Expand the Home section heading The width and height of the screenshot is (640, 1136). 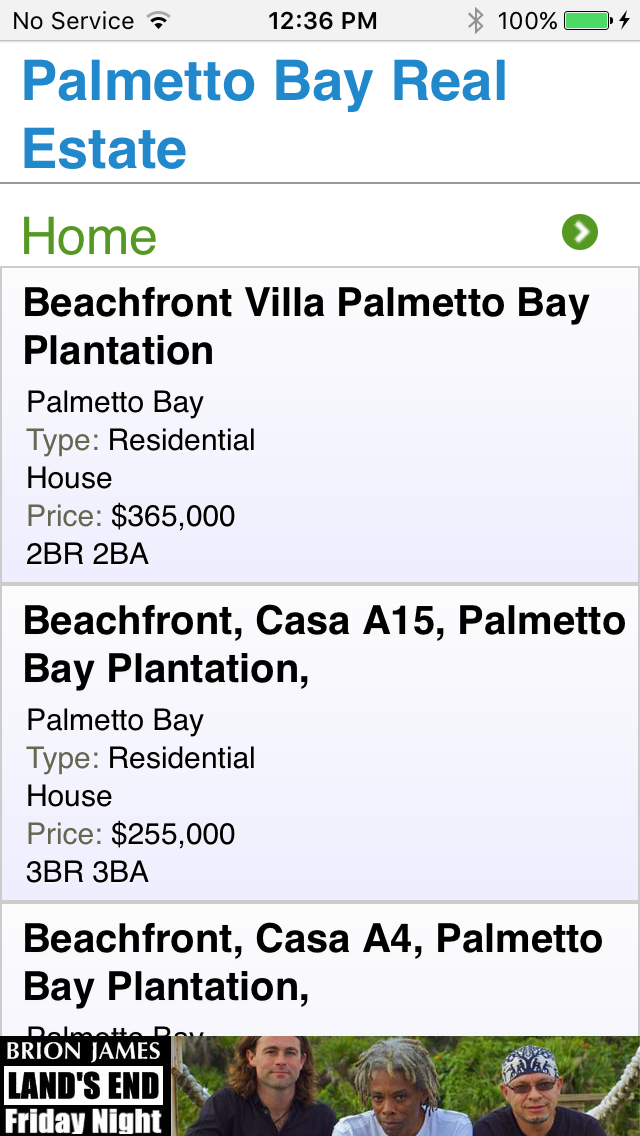pyautogui.click(x=90, y=237)
